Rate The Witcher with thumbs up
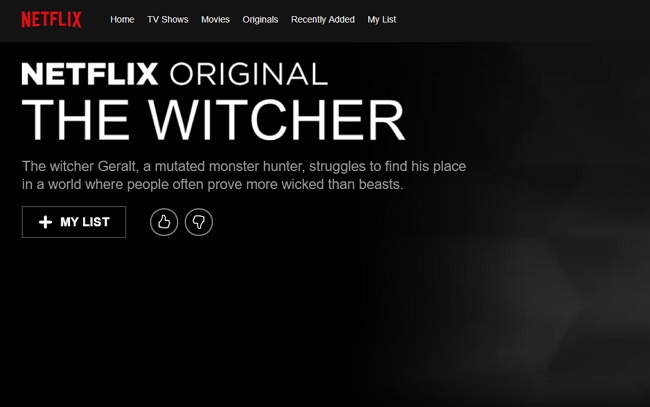 [164, 222]
